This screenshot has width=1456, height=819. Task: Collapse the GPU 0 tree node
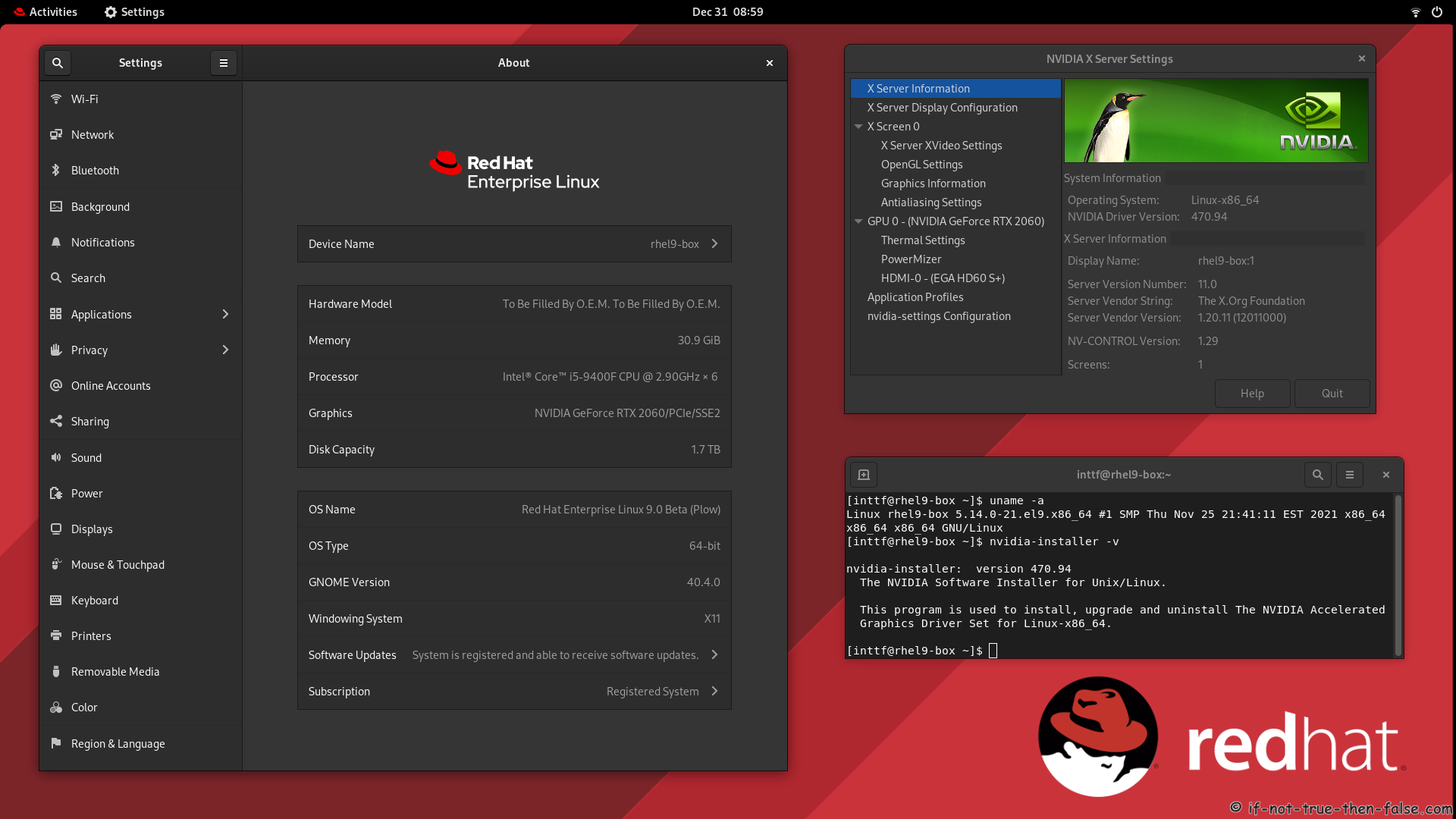click(858, 221)
